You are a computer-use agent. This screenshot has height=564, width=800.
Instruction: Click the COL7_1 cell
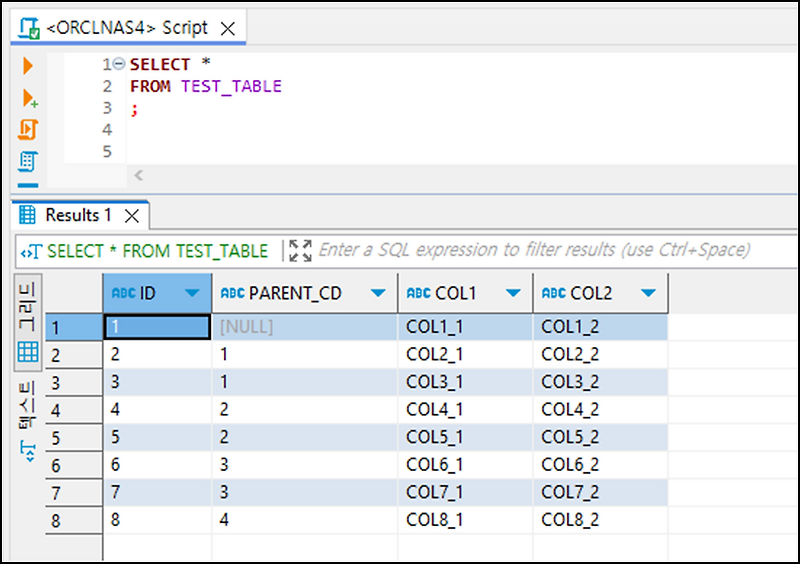pos(465,492)
